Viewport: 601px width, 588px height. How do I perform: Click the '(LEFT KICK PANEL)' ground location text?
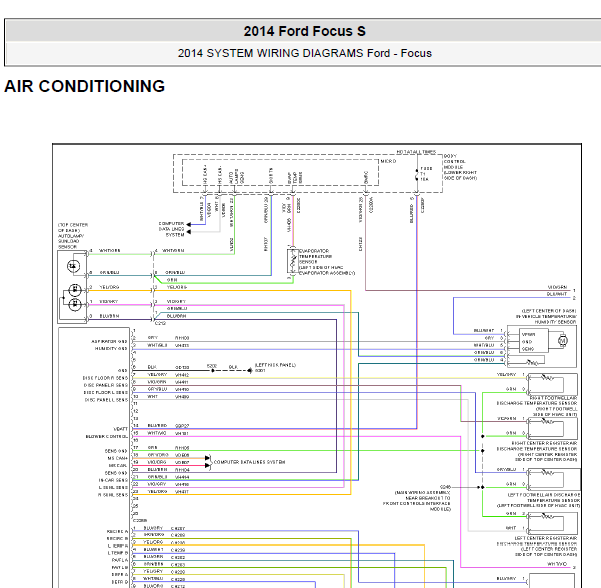tap(275, 365)
